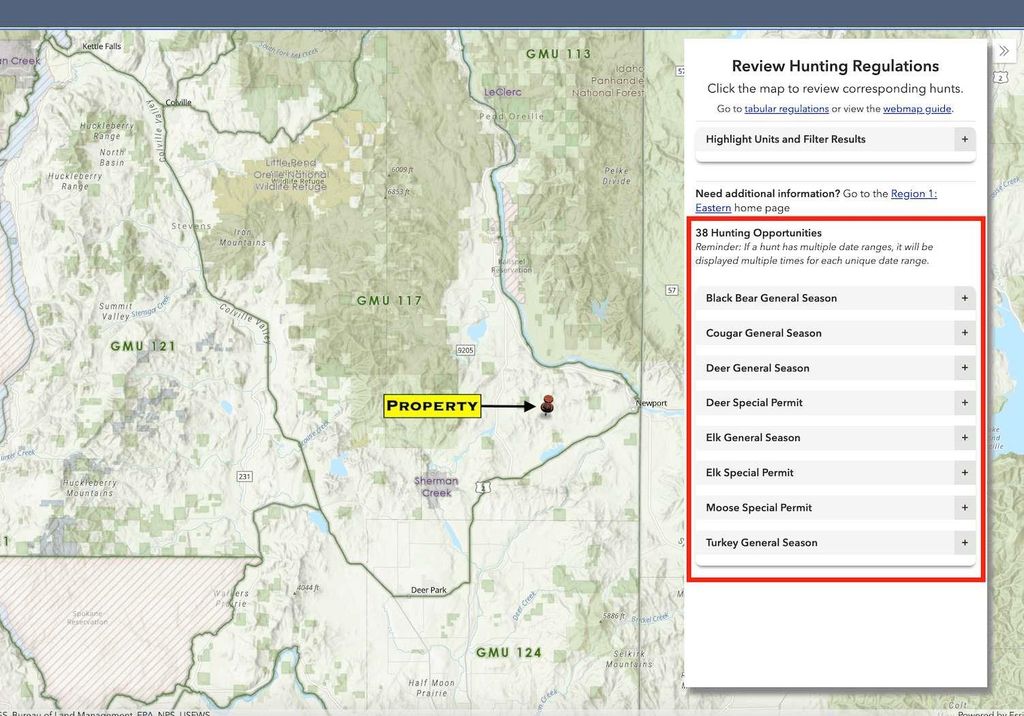Click the plus icon for Black Bear General Season
The width and height of the screenshot is (1024, 716).
click(964, 298)
